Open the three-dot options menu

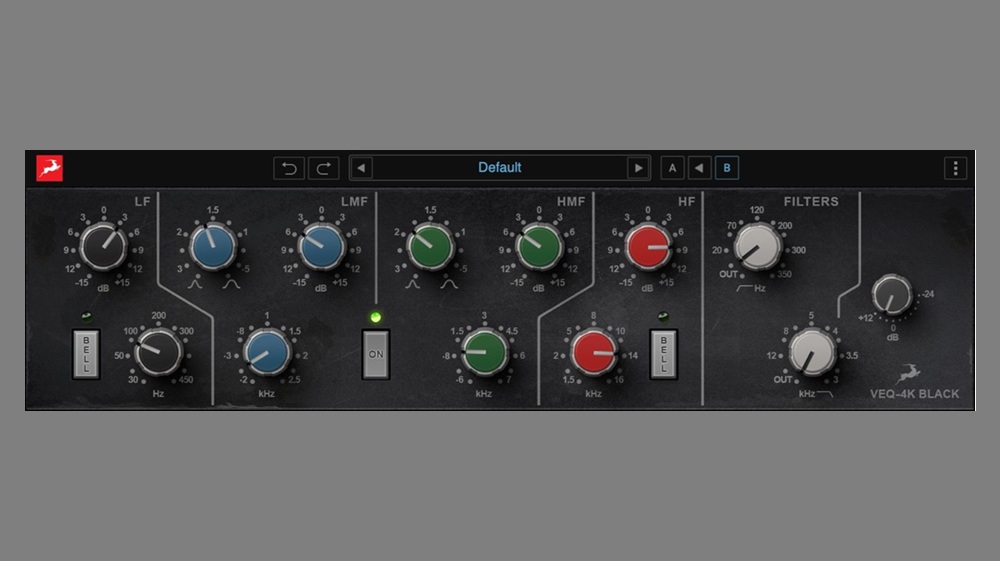coord(955,168)
